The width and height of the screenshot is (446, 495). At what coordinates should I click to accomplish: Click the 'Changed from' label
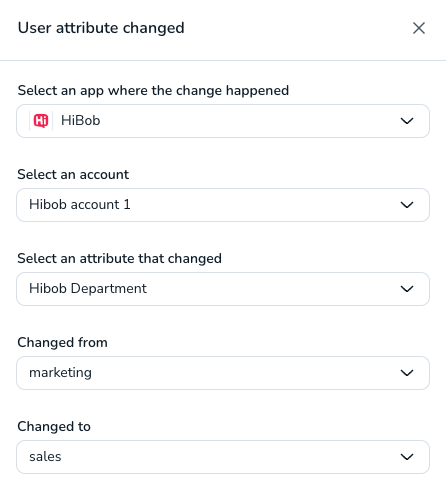coord(62,342)
